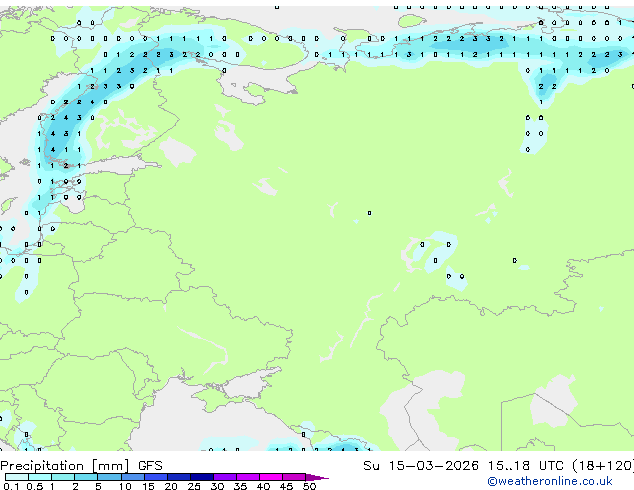This screenshot has height=490, width=634.
Task: Click the '25' legend label
Action: [x=194, y=486]
